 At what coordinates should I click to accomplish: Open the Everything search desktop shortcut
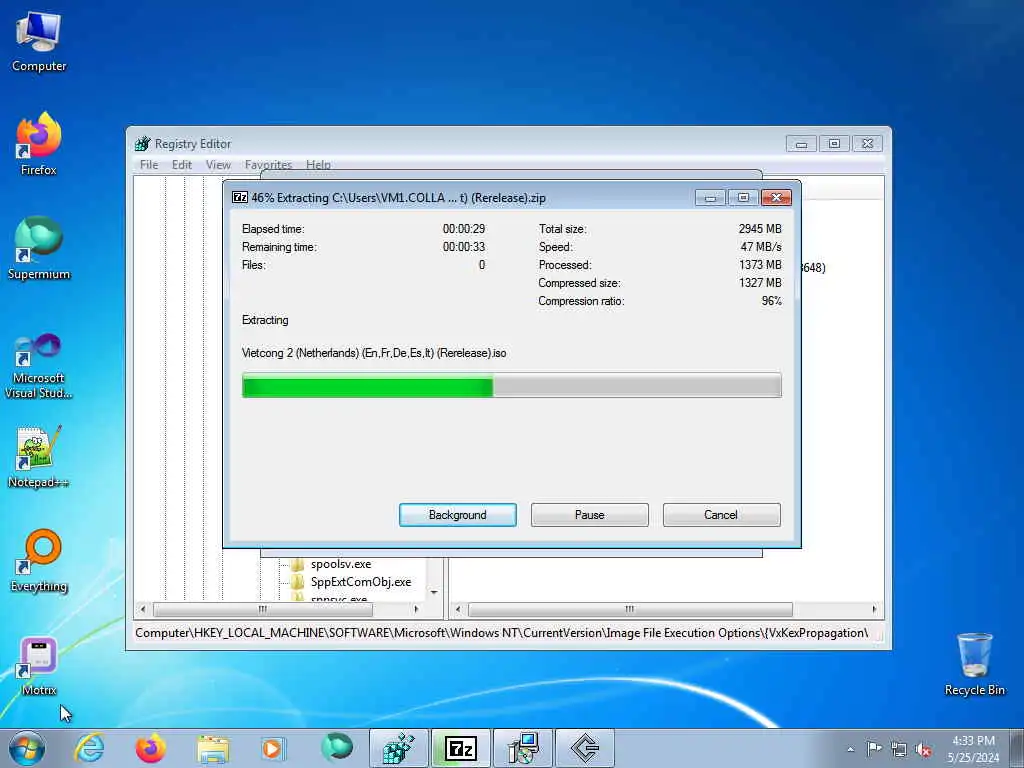(39, 560)
